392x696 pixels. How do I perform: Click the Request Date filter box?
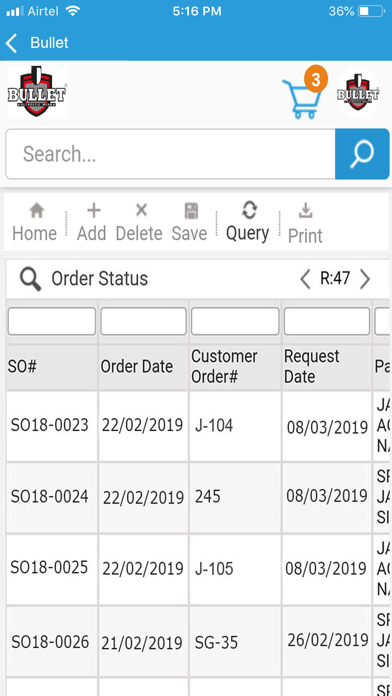pos(327,321)
